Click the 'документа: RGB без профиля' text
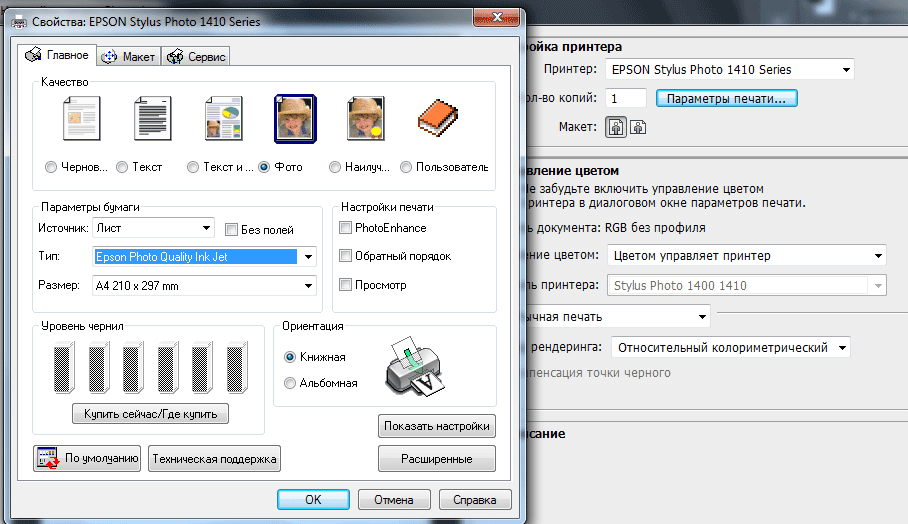The height and width of the screenshot is (524, 908). (620, 228)
